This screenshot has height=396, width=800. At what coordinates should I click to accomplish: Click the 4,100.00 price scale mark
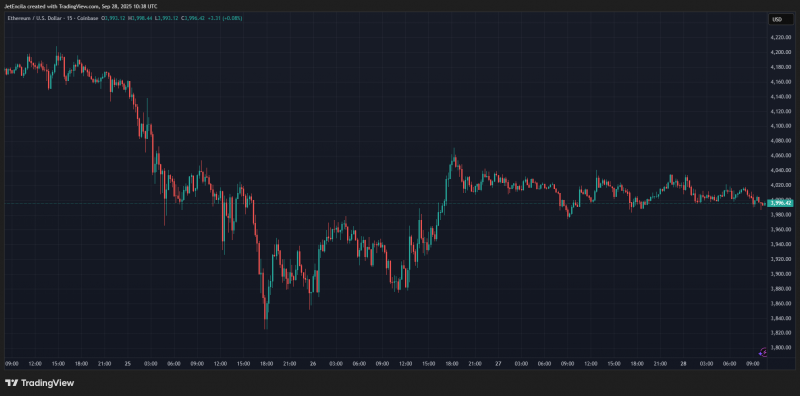tap(781, 126)
